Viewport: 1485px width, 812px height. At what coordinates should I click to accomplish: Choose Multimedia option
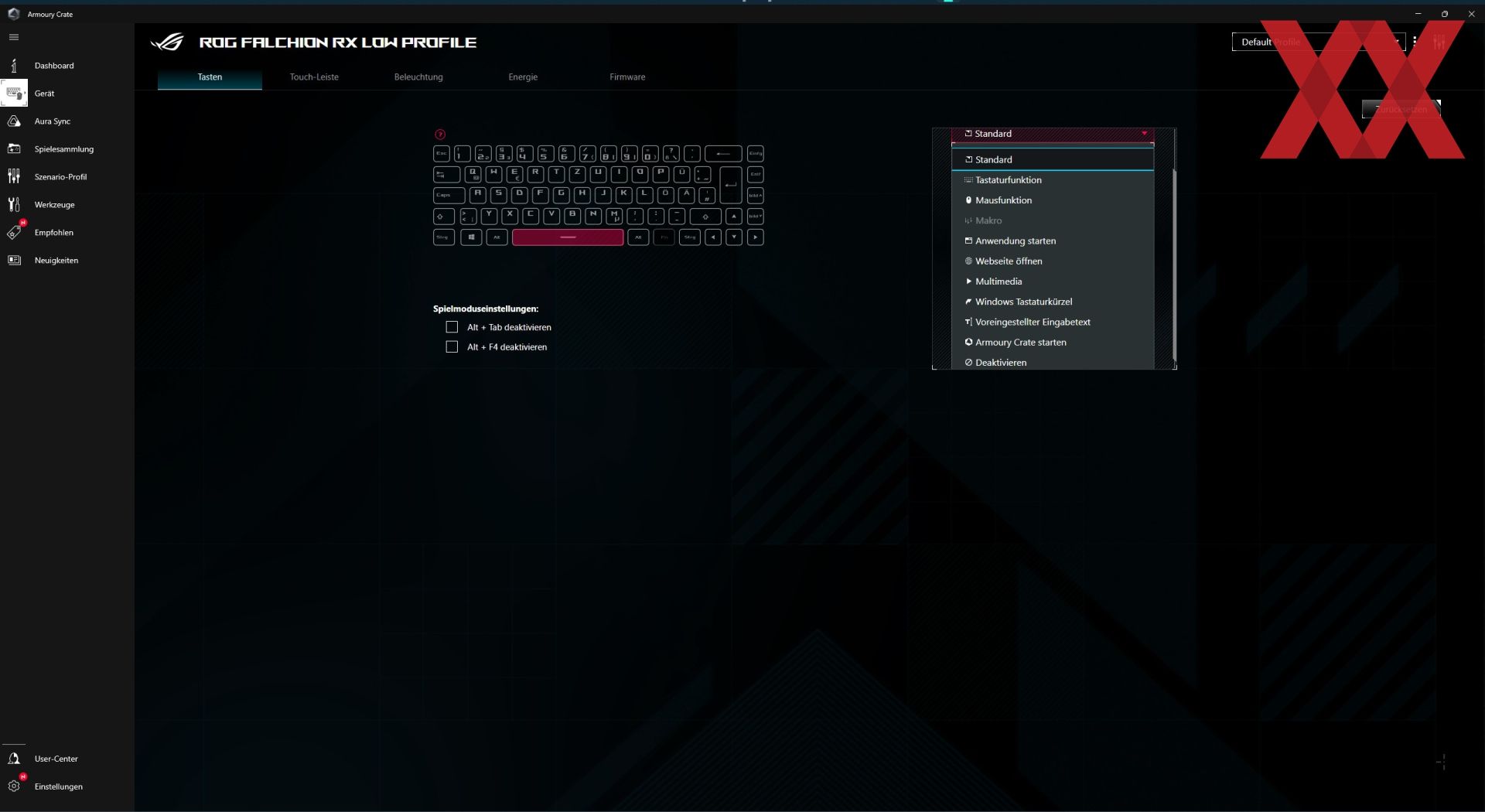1053,281
